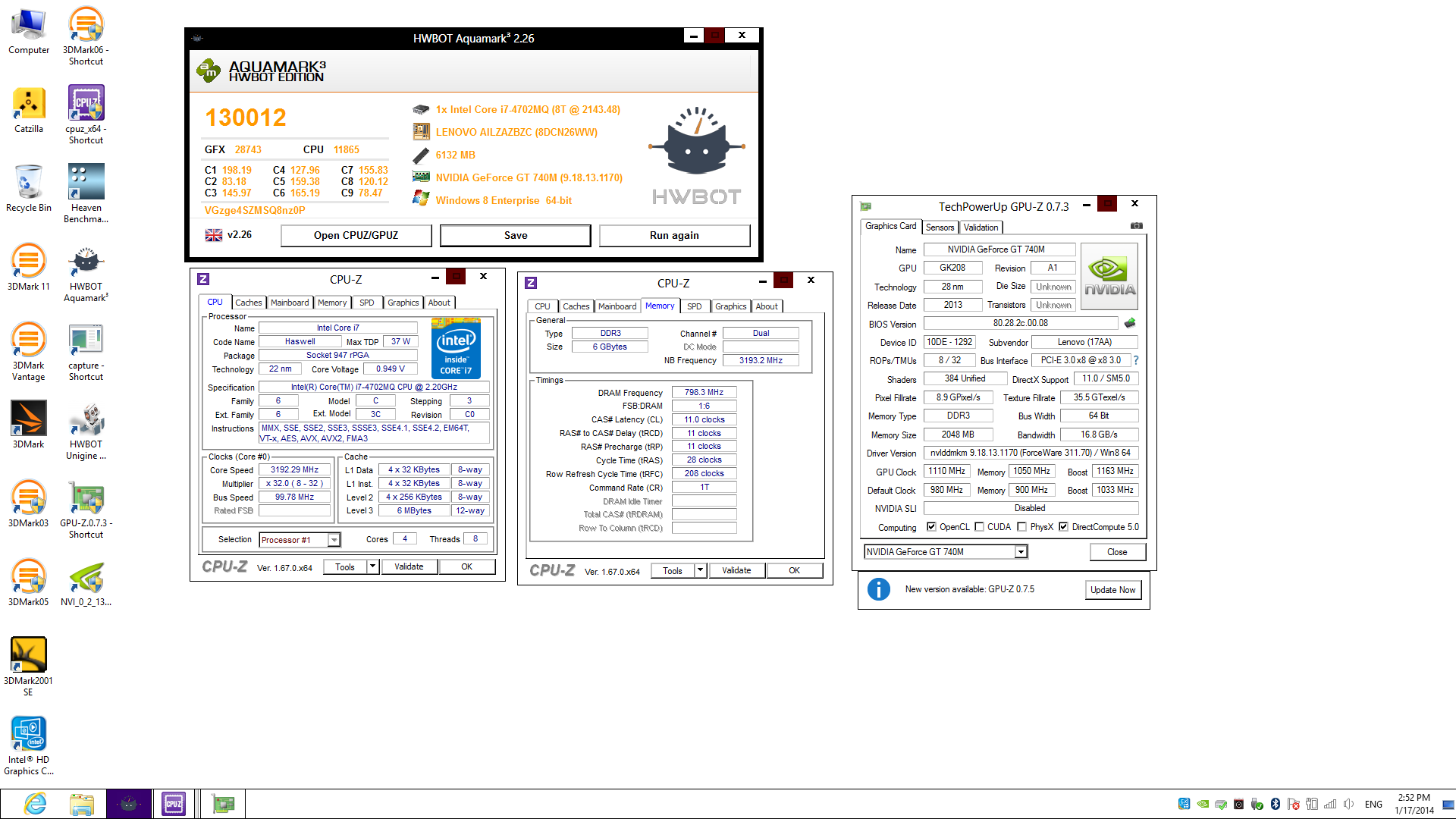Screen dimensions: 1456x819
Task: Open Intel HD Graphics Control panel icon
Action: pyautogui.click(x=29, y=746)
